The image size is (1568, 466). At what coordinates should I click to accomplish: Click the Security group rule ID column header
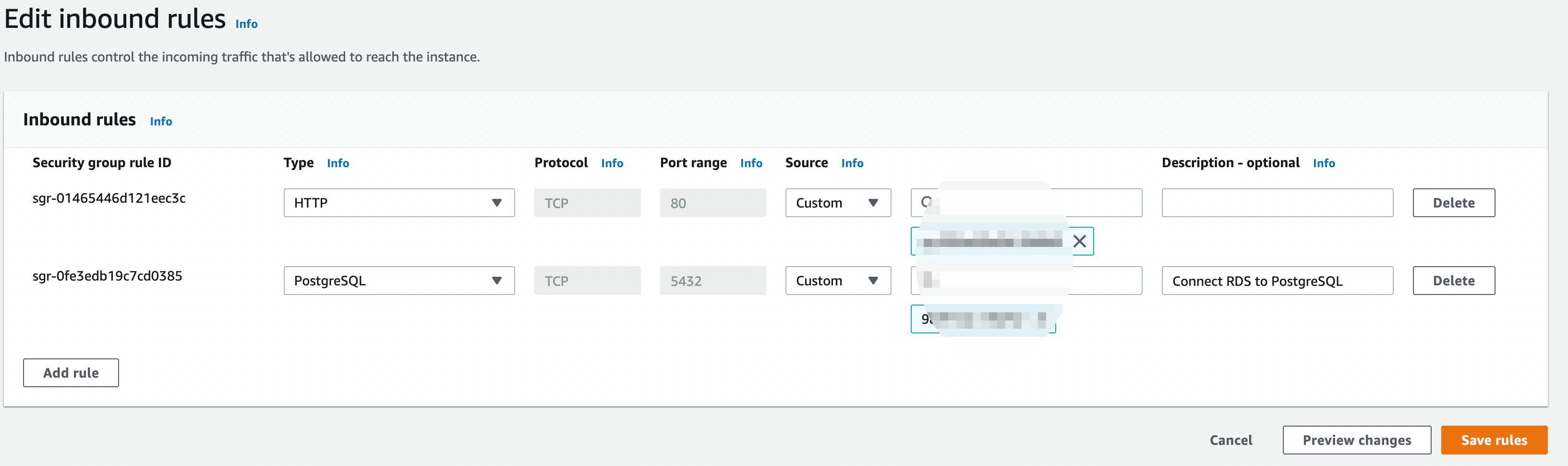click(x=102, y=163)
